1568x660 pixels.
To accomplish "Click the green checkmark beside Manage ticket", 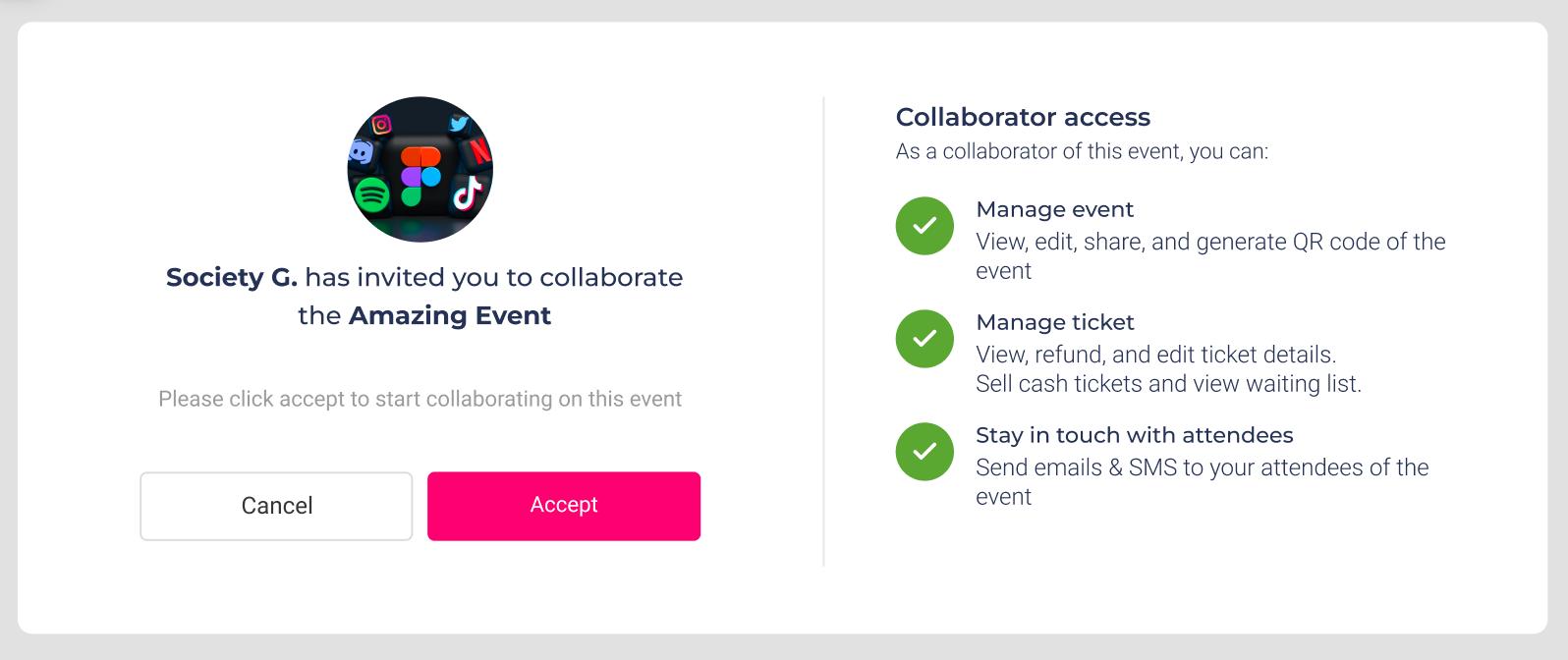I will point(924,339).
